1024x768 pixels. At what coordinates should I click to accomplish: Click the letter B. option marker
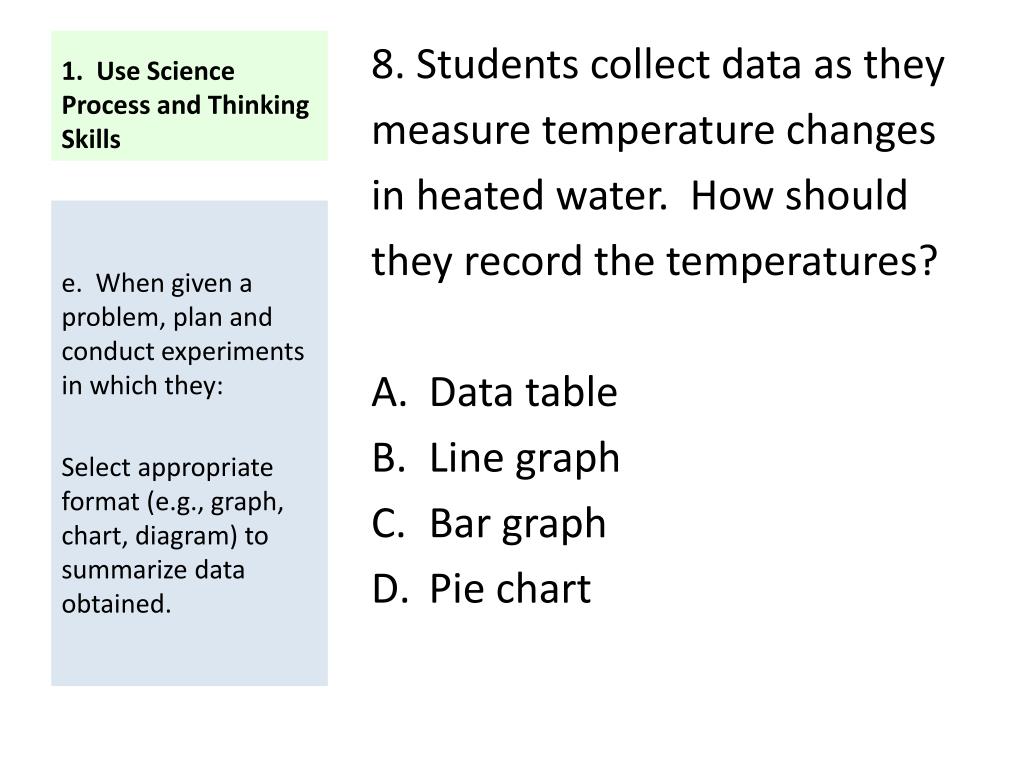click(x=389, y=457)
